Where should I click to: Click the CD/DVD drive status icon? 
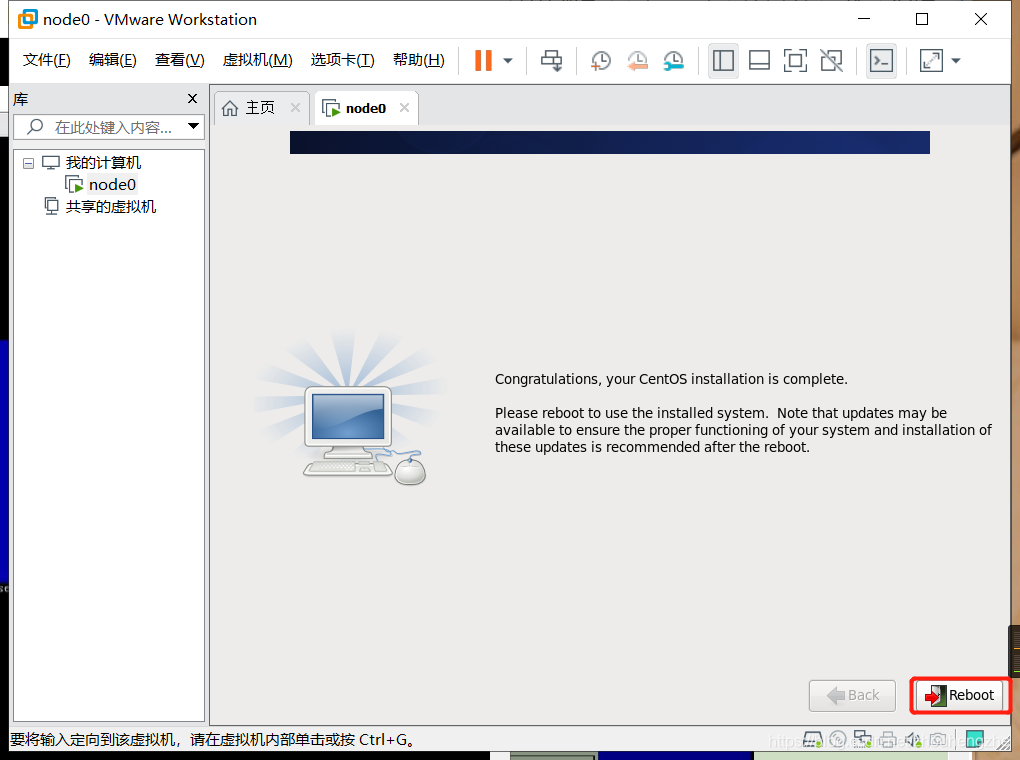coord(838,740)
